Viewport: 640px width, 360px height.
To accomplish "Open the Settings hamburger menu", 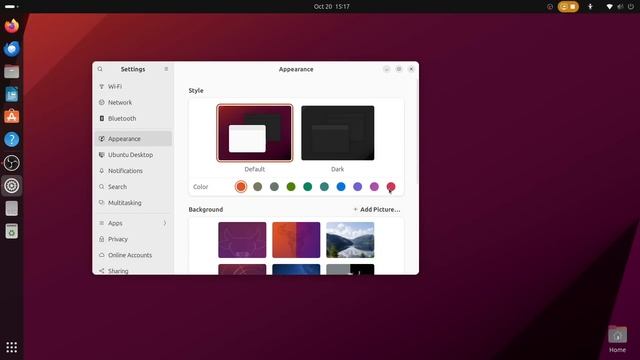I will (166, 69).
